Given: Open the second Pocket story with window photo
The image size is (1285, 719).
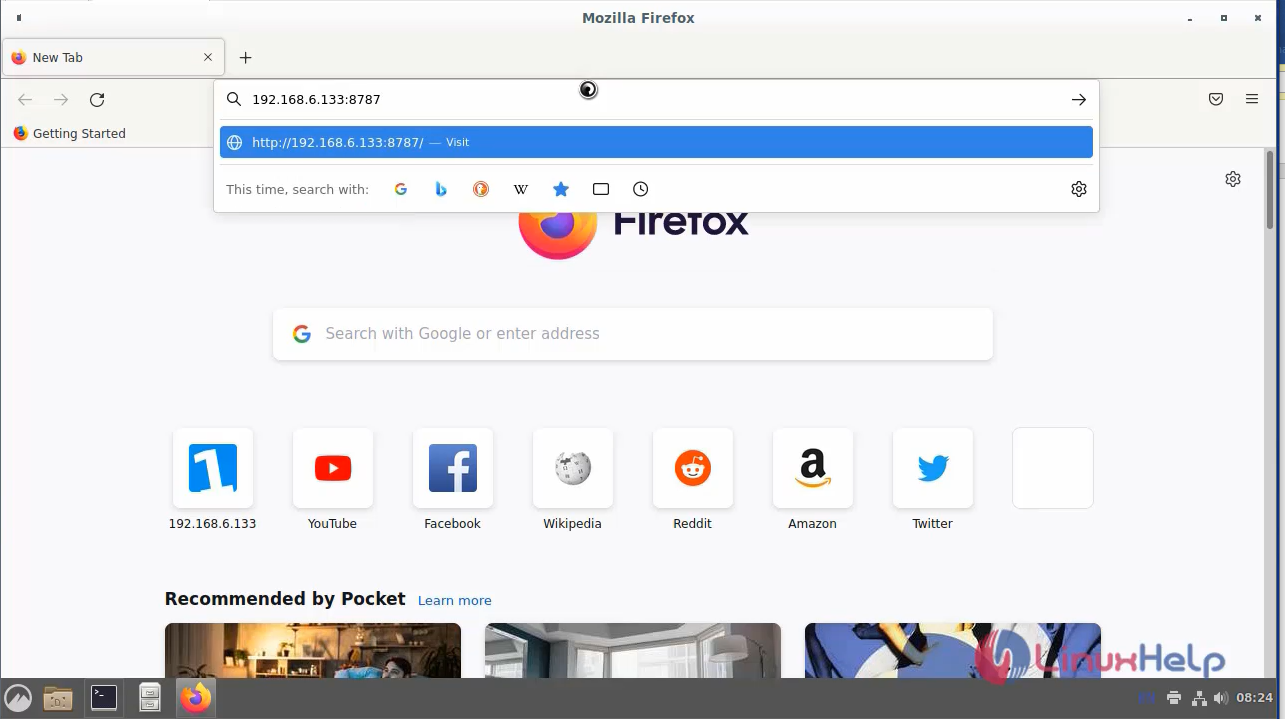Looking at the screenshot, I should point(633,651).
